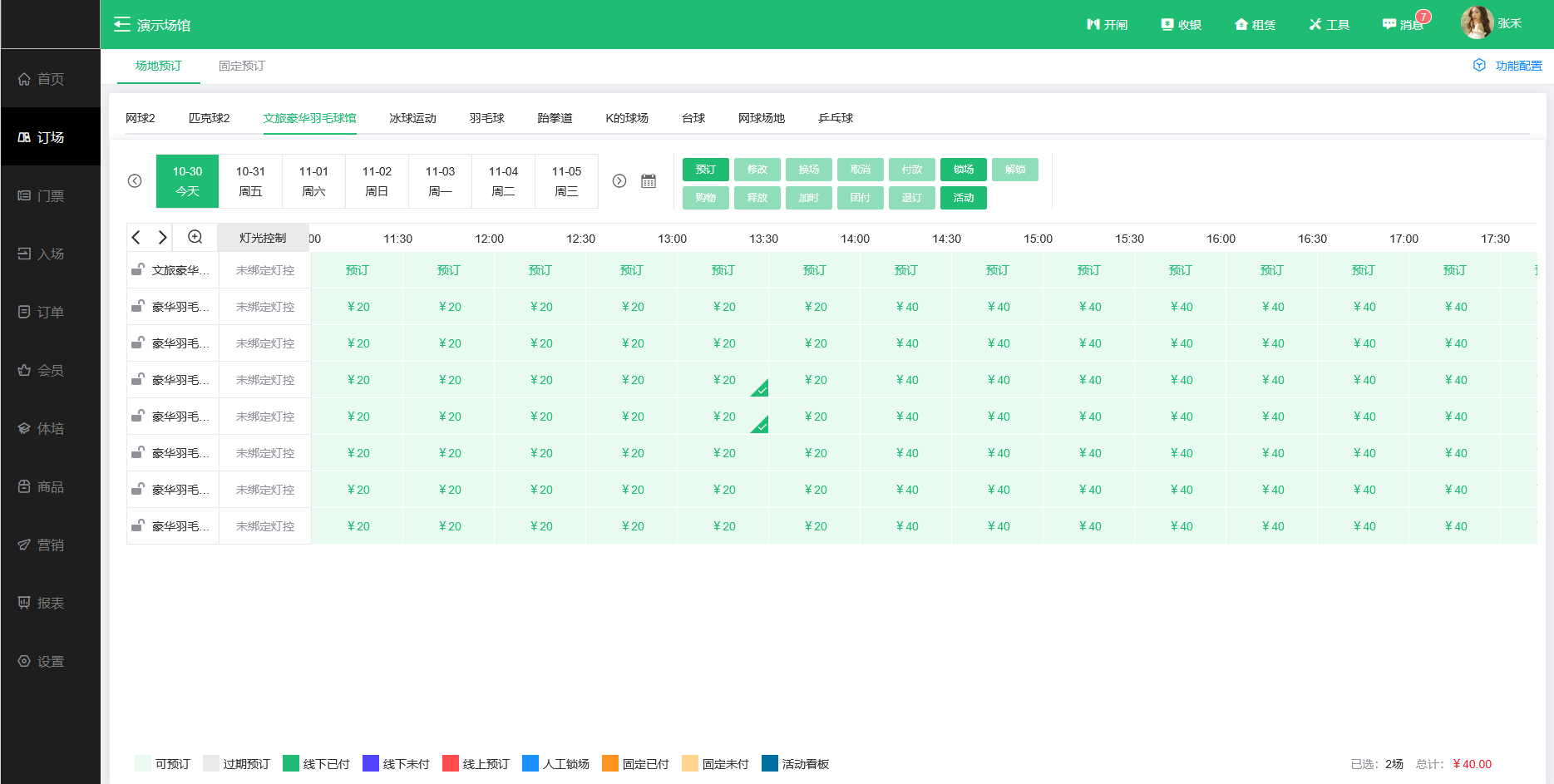Open the 消息 notifications icon
The height and width of the screenshot is (784, 1554).
coord(1389,25)
